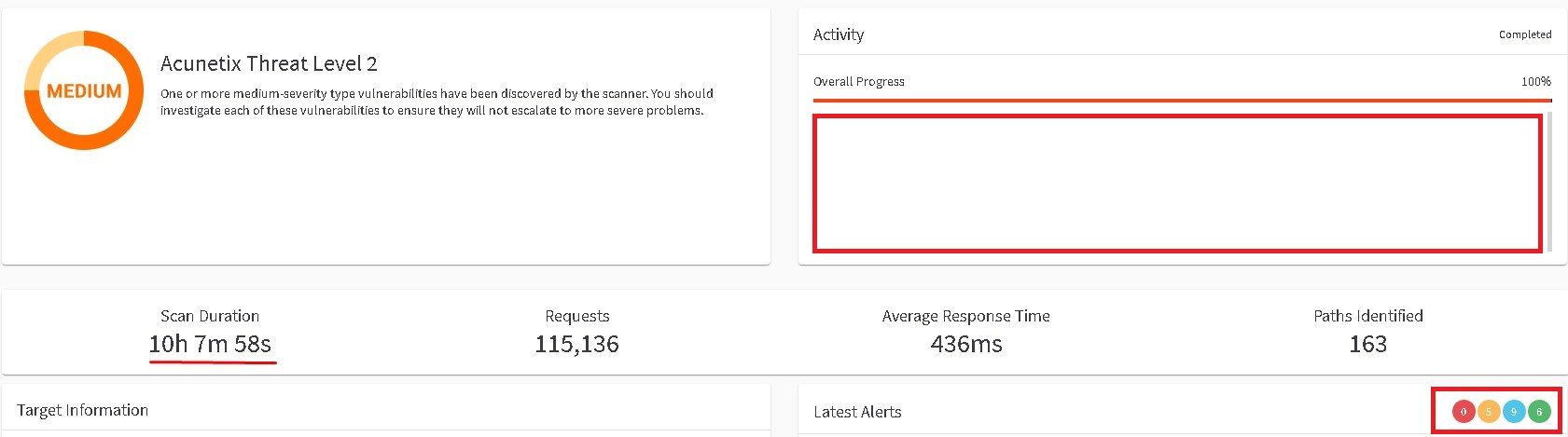Select the 10h 7m 58s scan duration value

tap(210, 344)
